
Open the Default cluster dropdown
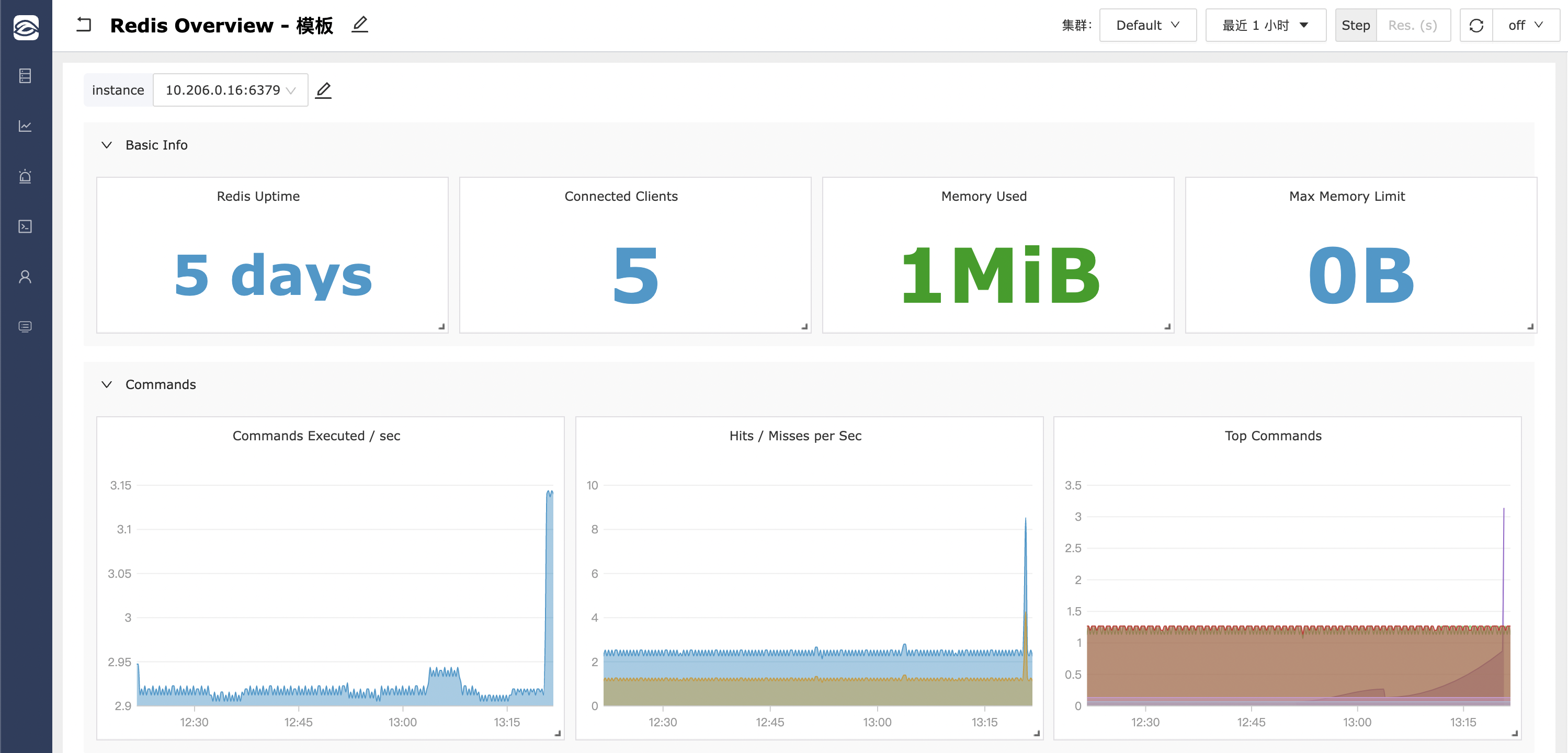click(x=1147, y=26)
